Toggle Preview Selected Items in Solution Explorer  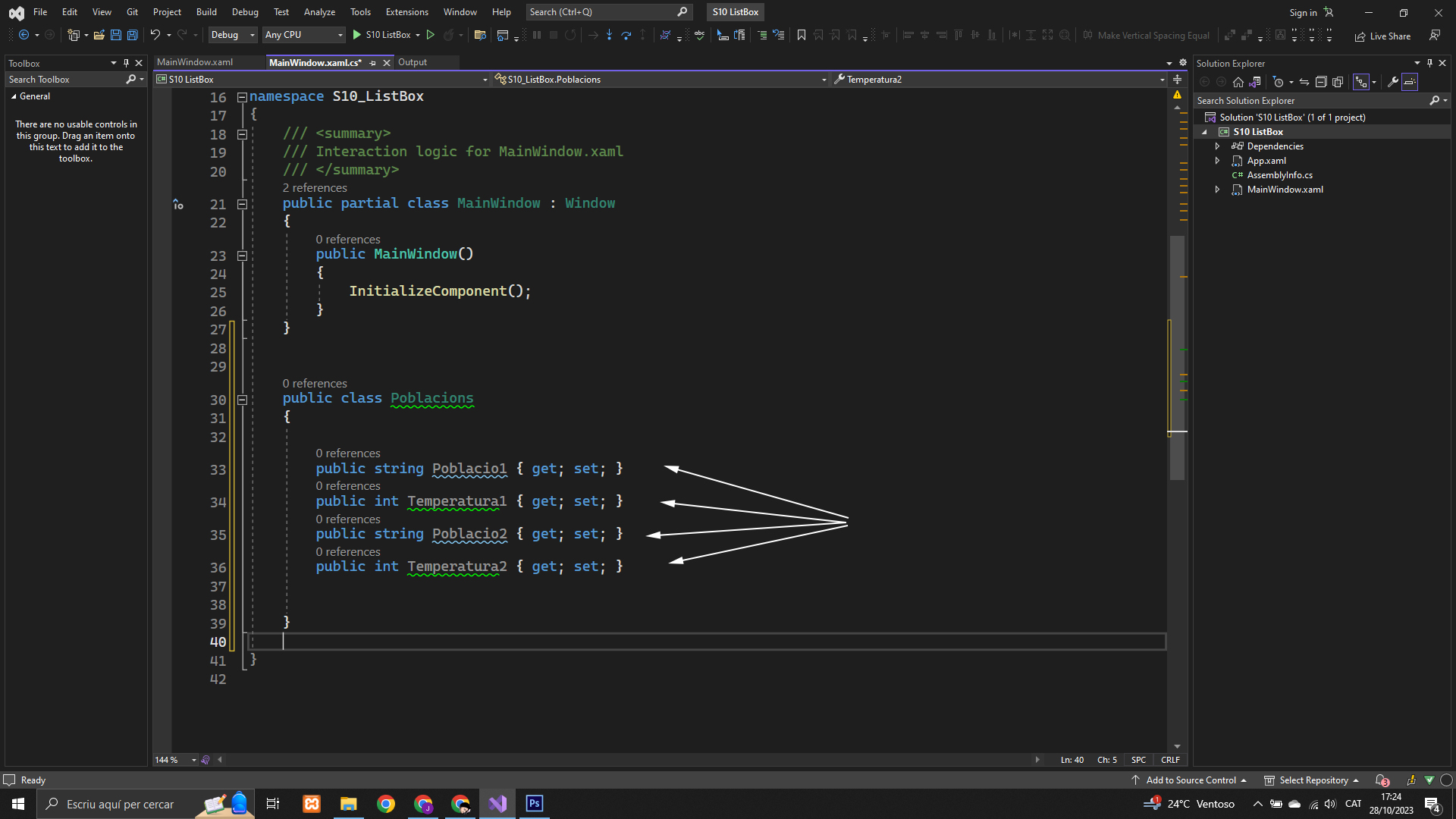[x=1410, y=82]
